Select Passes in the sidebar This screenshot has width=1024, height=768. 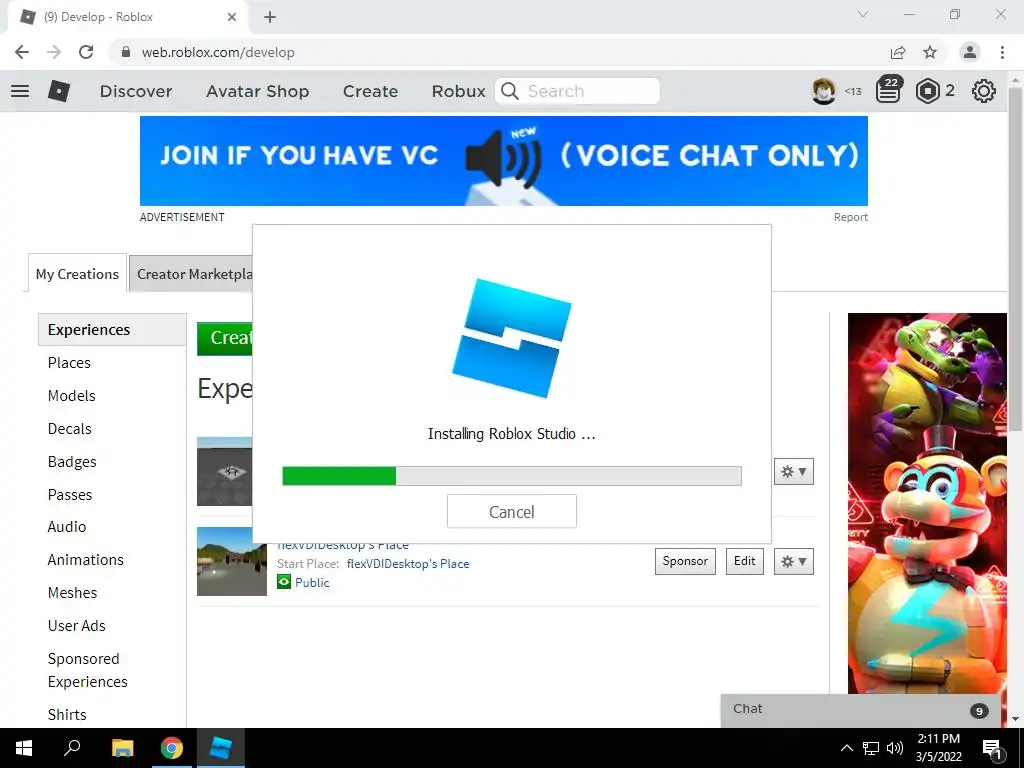(x=70, y=494)
